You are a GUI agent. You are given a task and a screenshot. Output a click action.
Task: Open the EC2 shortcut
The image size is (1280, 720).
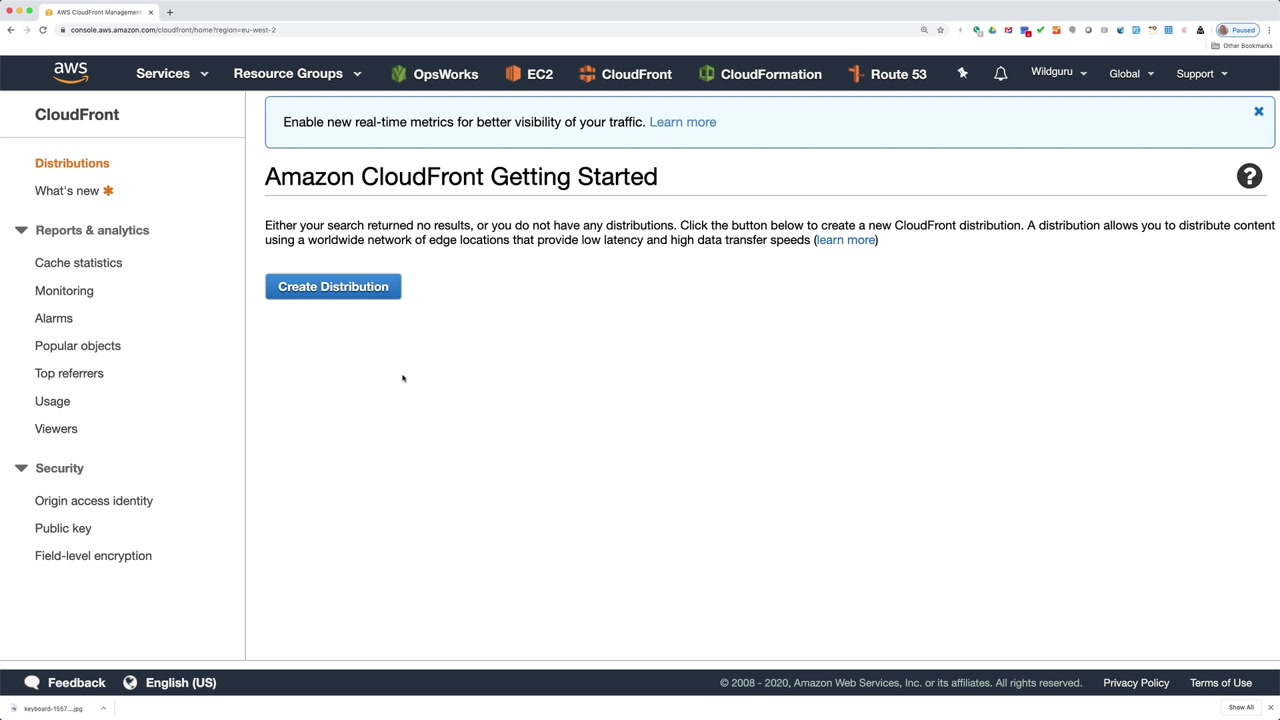coord(529,74)
